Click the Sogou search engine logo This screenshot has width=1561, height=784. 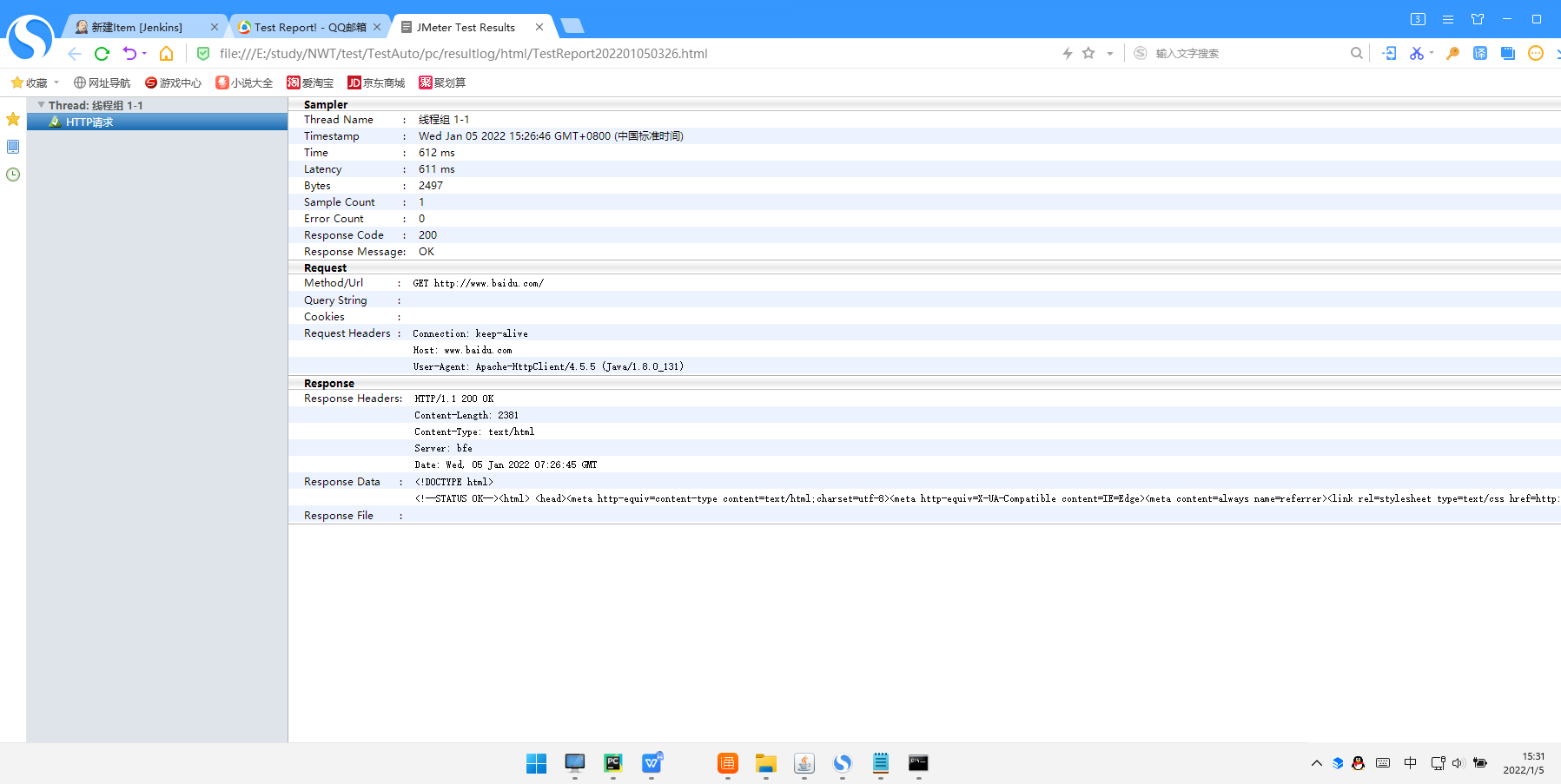[1141, 54]
